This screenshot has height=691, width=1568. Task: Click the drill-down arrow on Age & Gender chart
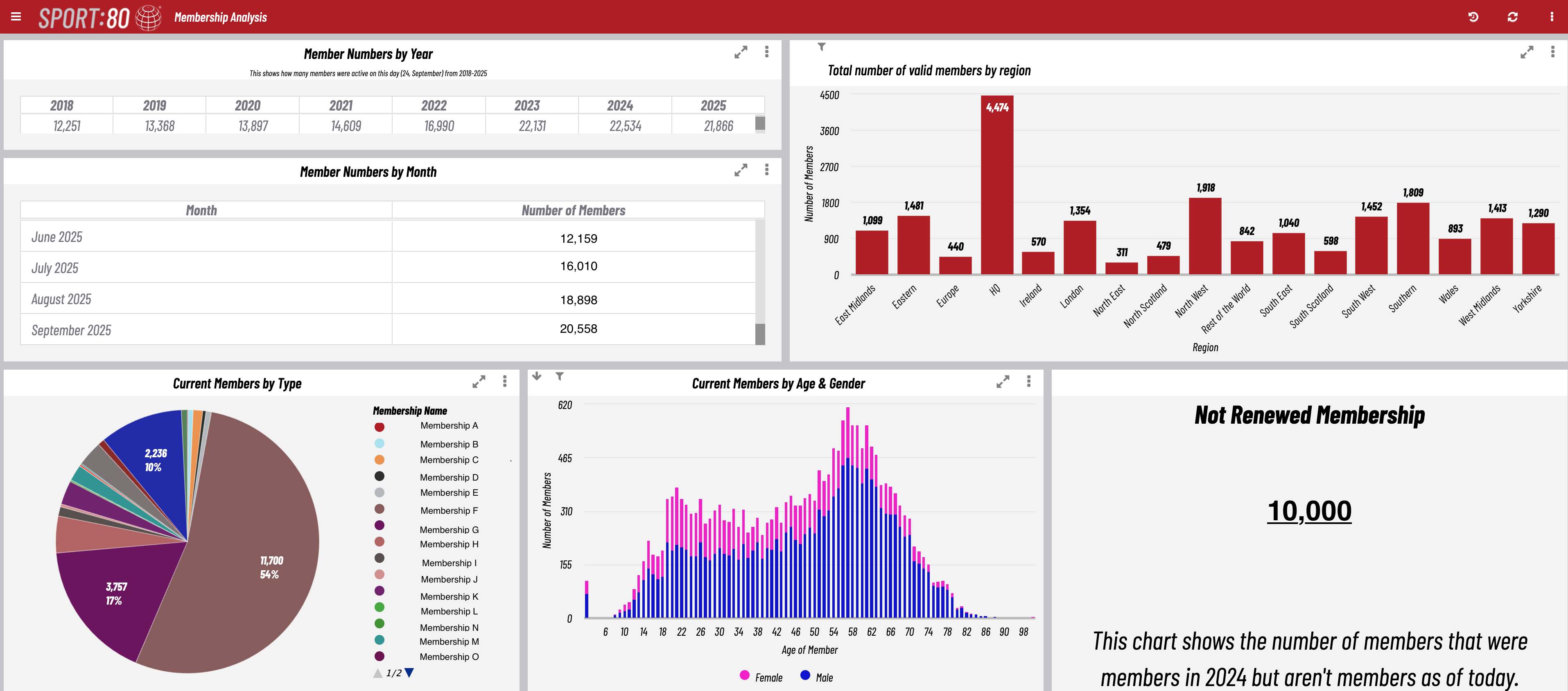pyautogui.click(x=536, y=376)
